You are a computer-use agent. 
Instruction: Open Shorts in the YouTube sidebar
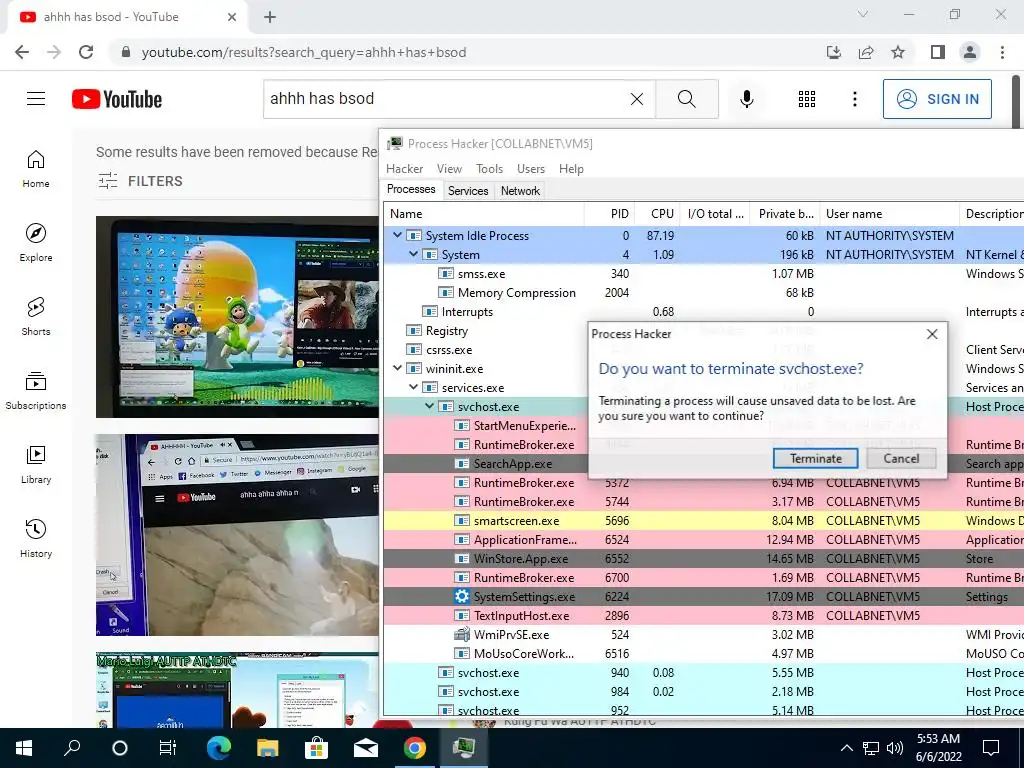click(x=36, y=317)
